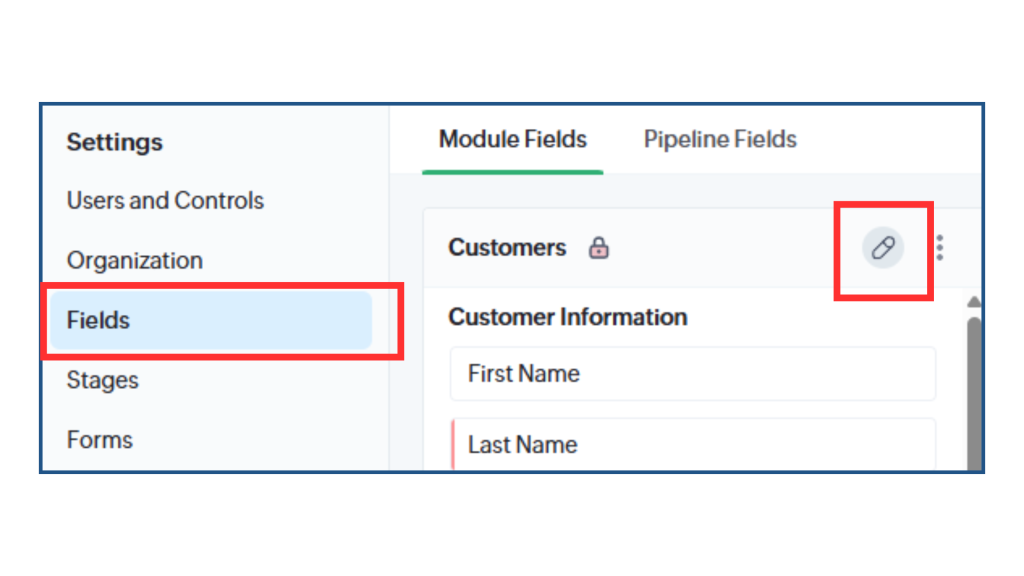Image resolution: width=1024 pixels, height=576 pixels.
Task: Open the Stages settings page
Action: click(103, 380)
